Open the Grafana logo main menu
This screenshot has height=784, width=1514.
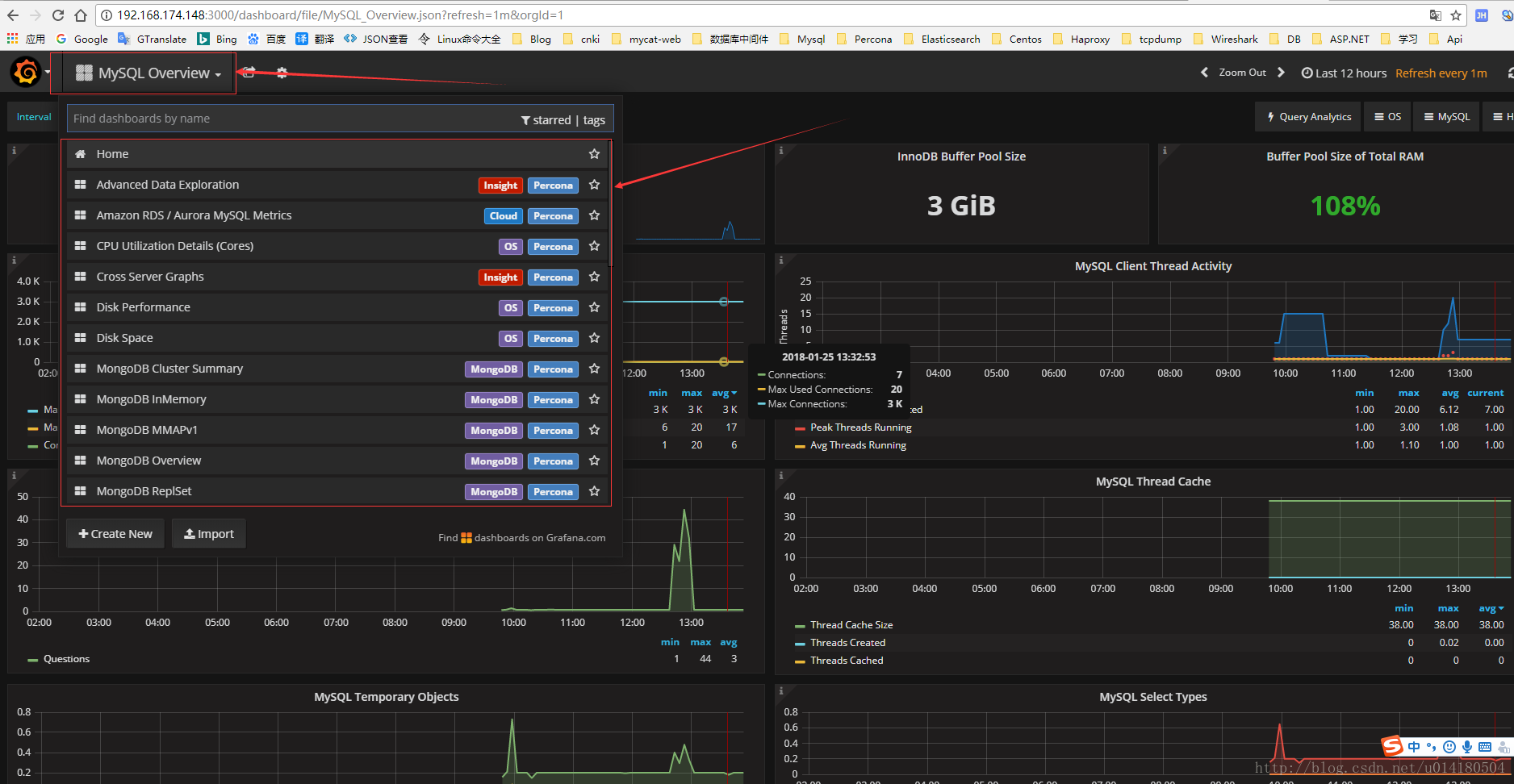point(27,73)
